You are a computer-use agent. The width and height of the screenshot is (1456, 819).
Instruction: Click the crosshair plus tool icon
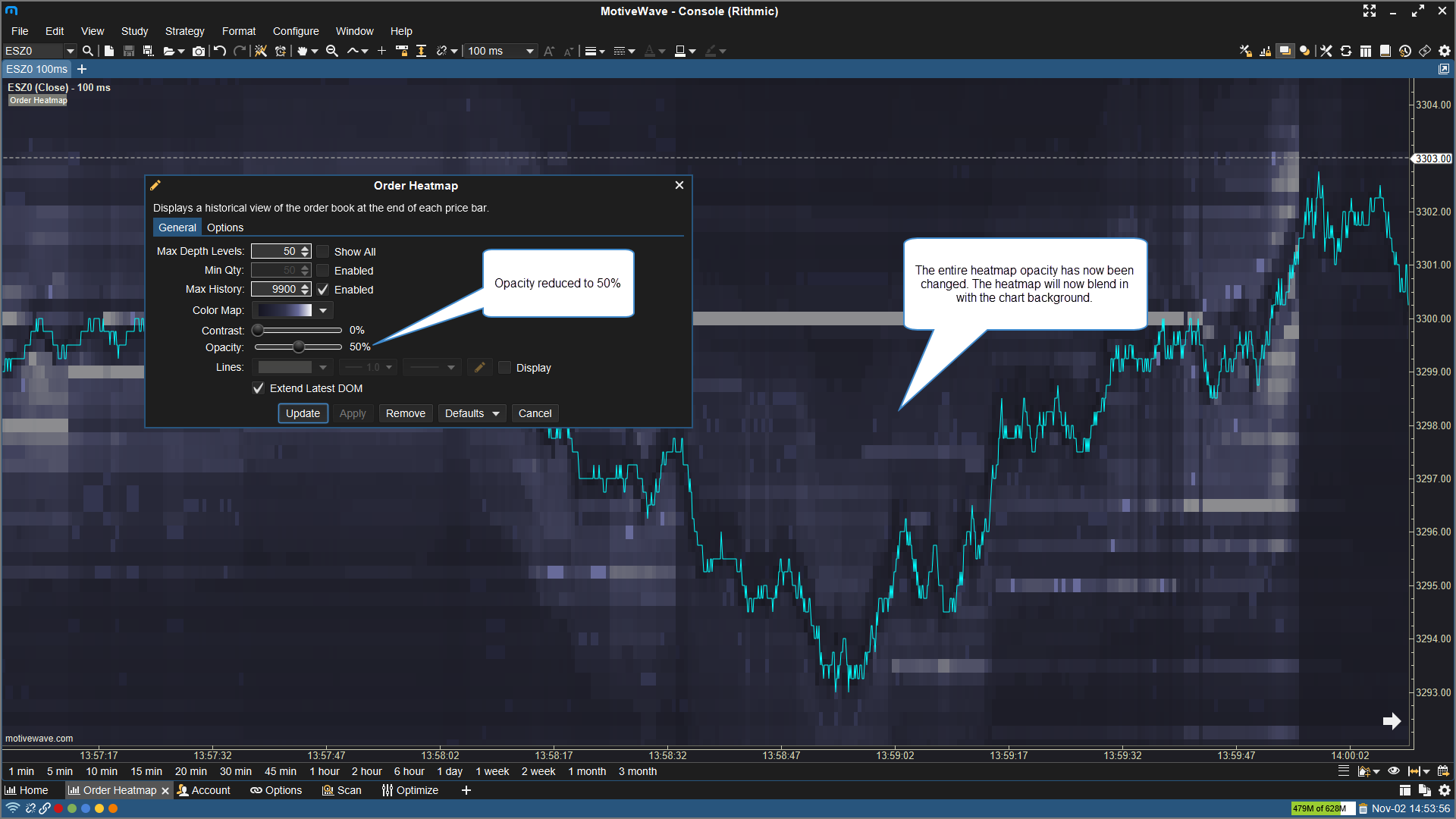[381, 51]
